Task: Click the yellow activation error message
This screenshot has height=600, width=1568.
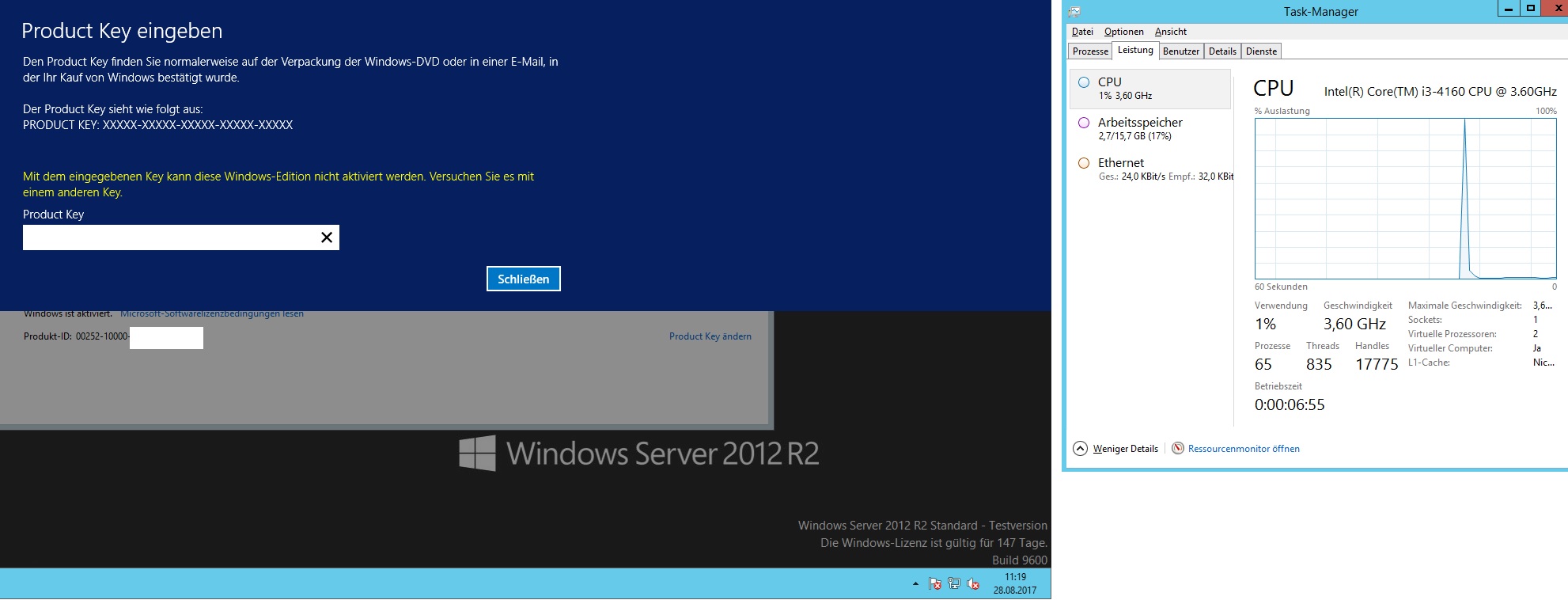Action: coord(278,184)
